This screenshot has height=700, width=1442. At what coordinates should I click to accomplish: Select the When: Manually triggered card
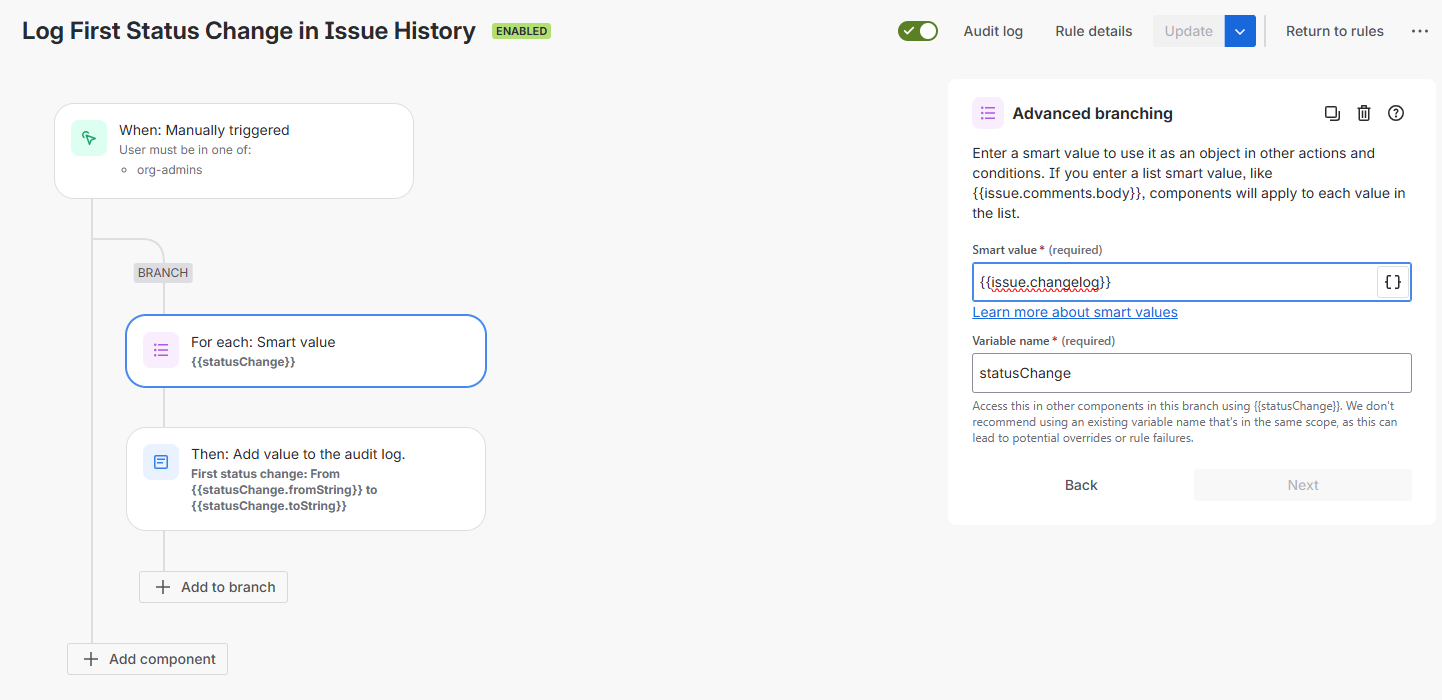[x=234, y=151]
